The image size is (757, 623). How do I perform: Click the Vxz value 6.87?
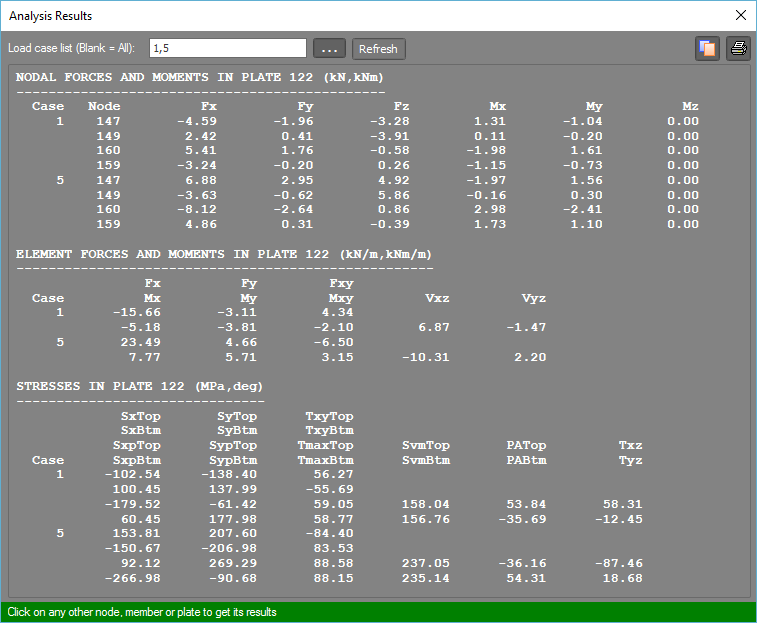tap(434, 327)
